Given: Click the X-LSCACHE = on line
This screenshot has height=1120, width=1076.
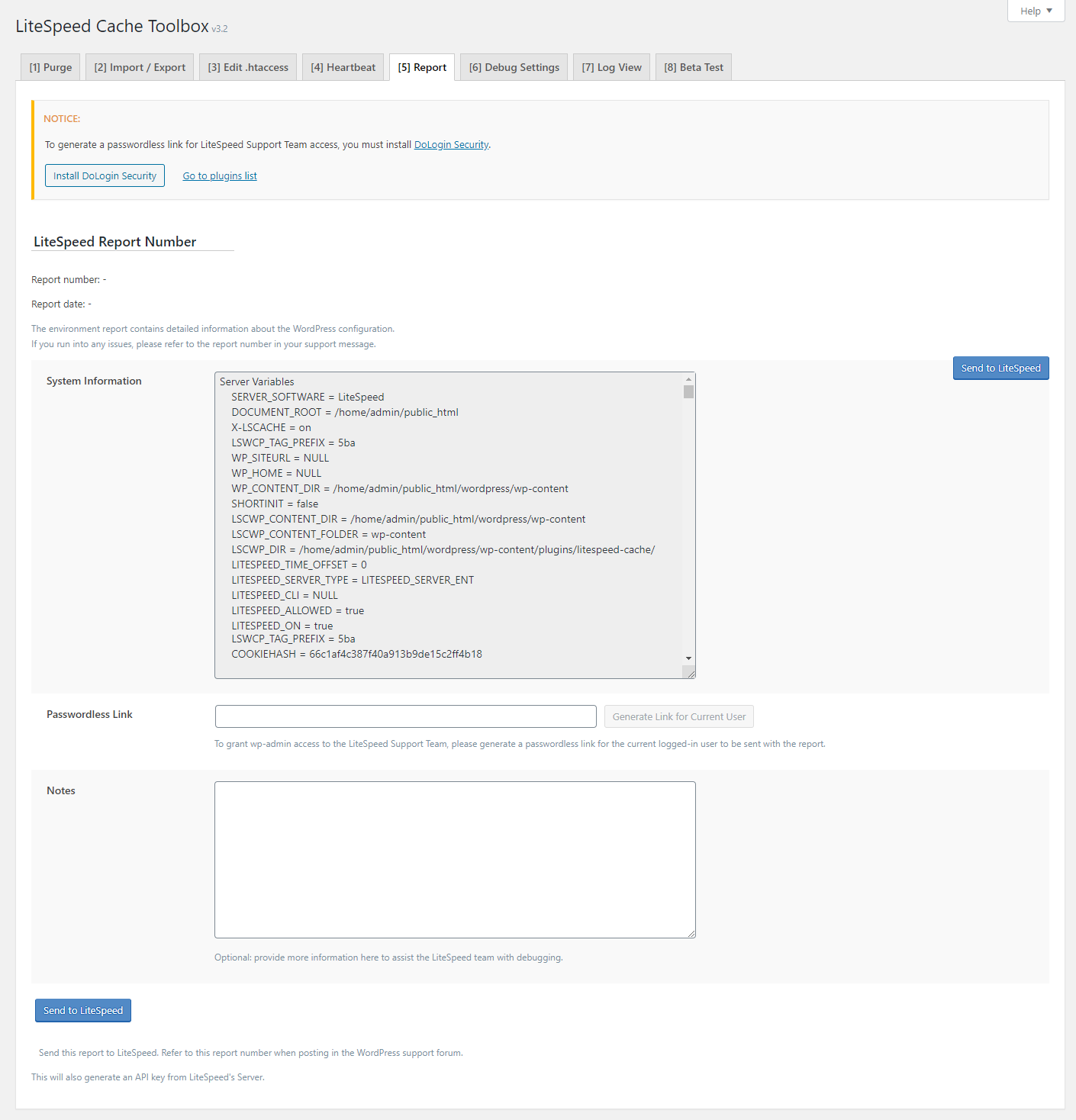Looking at the screenshot, I should tap(271, 427).
